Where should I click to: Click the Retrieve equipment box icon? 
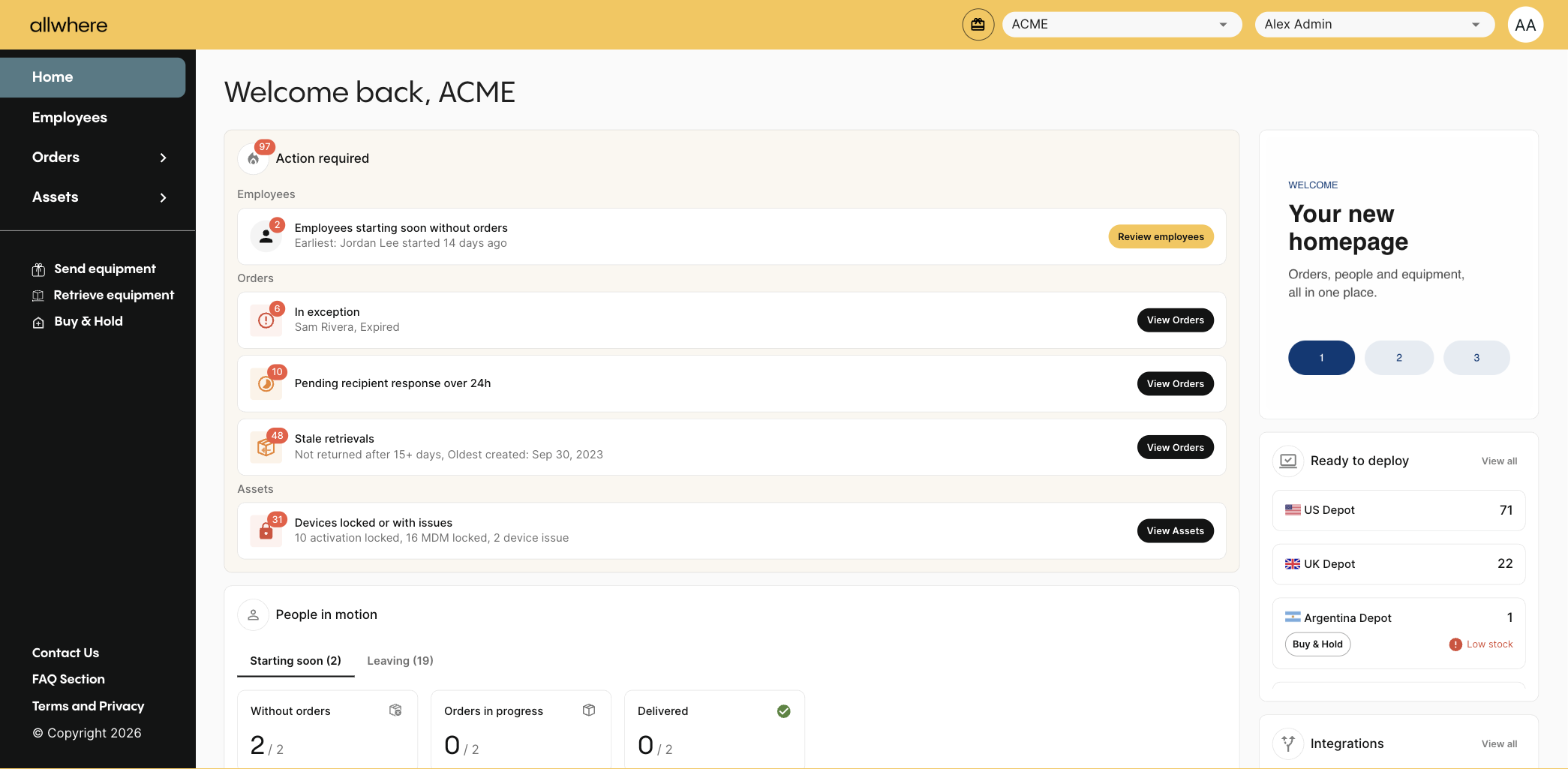pyautogui.click(x=39, y=295)
